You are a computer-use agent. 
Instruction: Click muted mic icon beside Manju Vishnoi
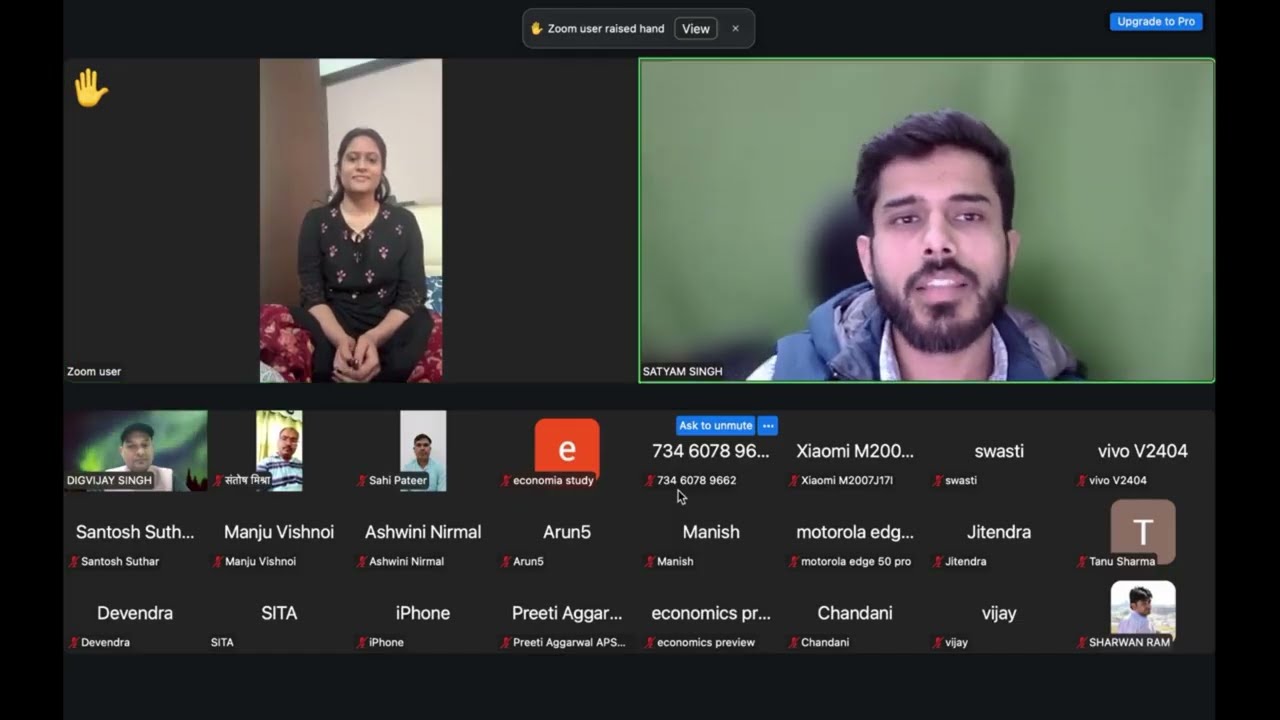tap(218, 562)
